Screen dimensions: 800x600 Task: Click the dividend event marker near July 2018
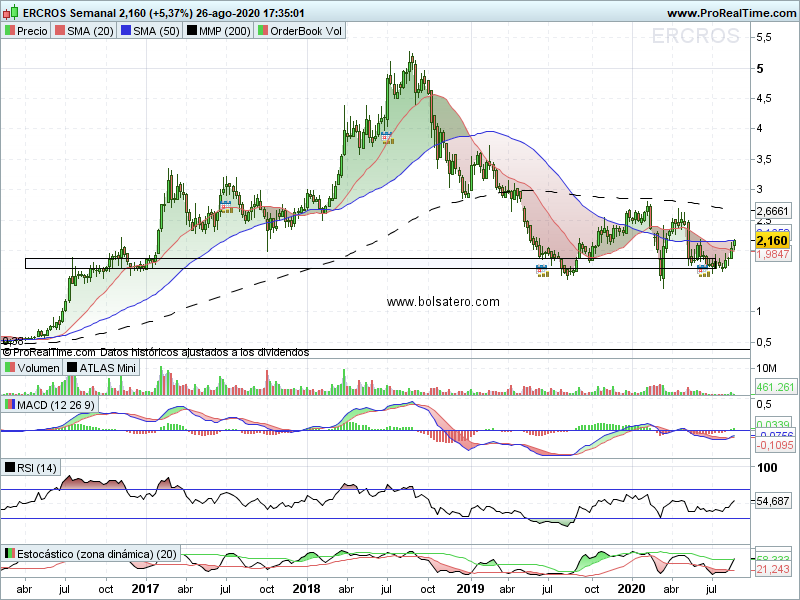click(x=387, y=137)
